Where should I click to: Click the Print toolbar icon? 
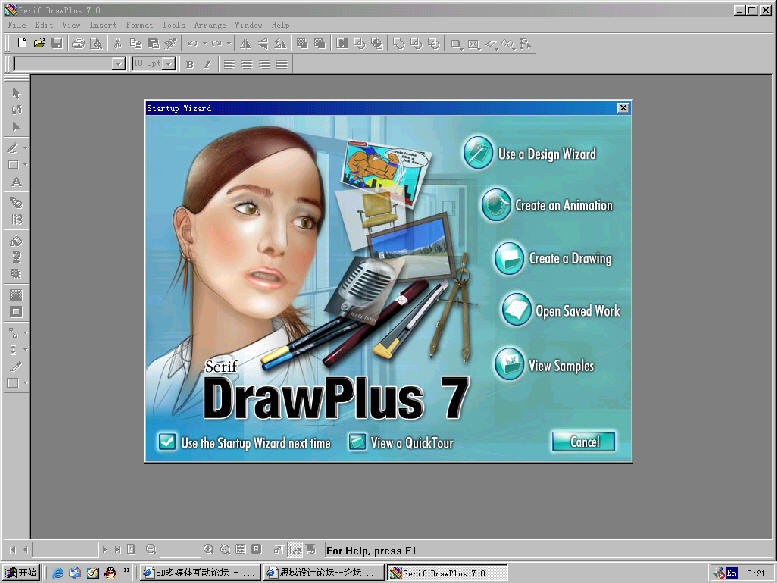pos(78,44)
